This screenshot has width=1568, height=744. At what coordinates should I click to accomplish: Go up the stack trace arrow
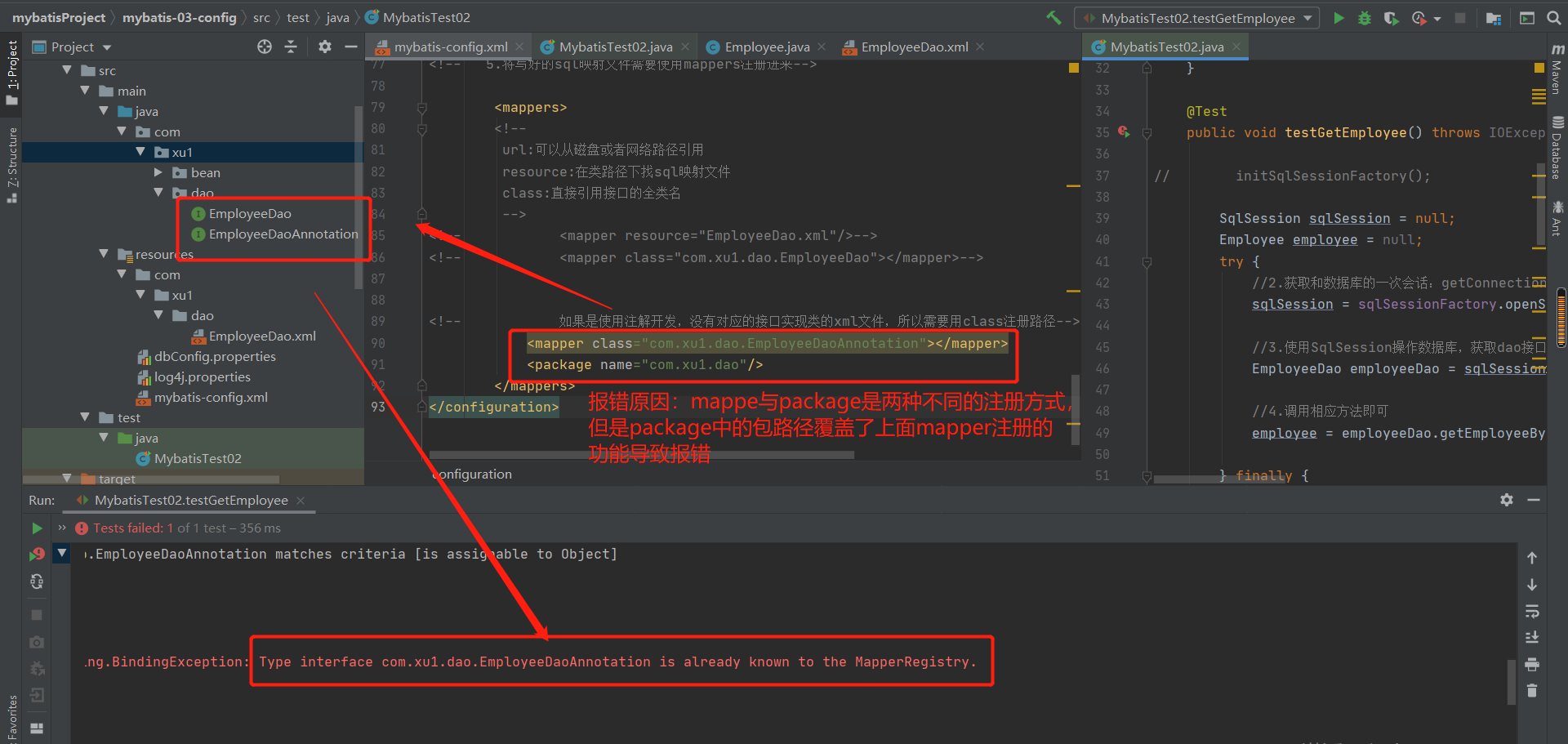click(x=1532, y=558)
